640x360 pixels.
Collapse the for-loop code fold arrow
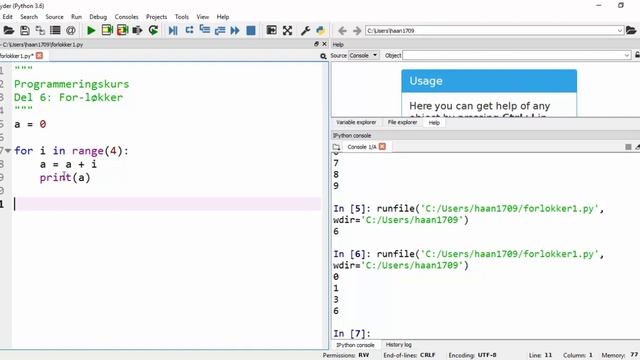8,151
